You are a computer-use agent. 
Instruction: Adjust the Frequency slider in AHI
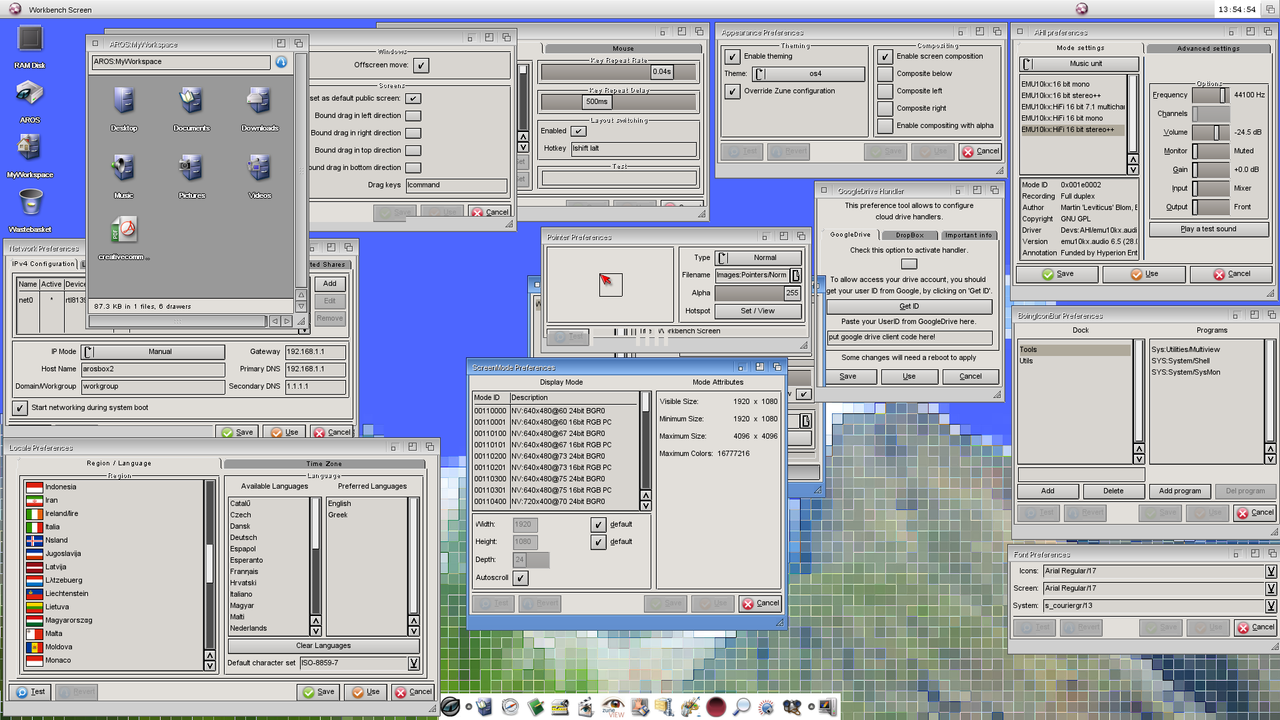pyautogui.click(x=1210, y=95)
